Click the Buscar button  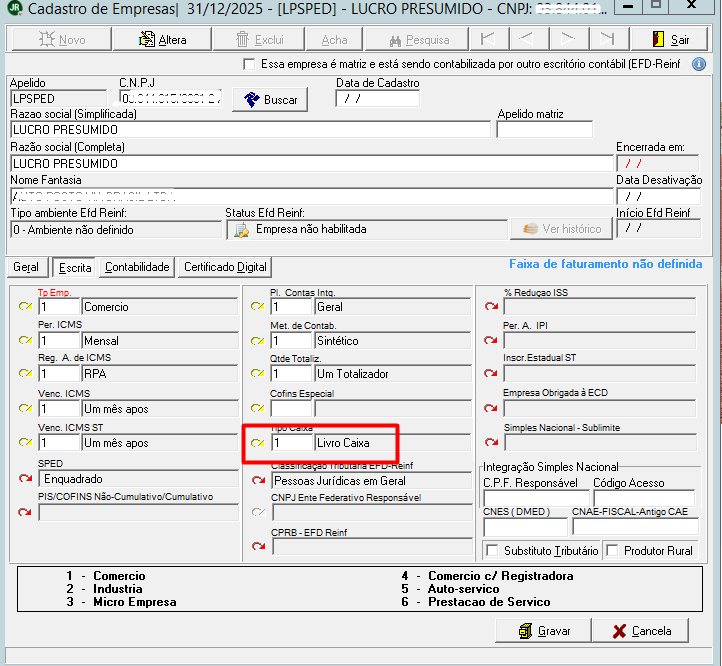point(270,99)
